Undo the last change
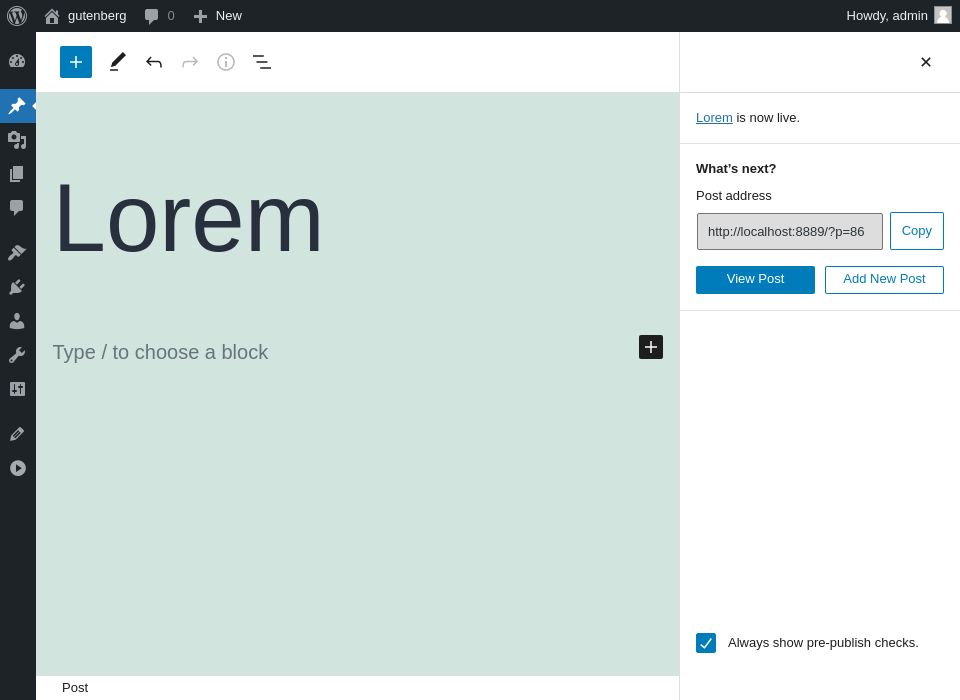The image size is (960, 700). pos(154,62)
